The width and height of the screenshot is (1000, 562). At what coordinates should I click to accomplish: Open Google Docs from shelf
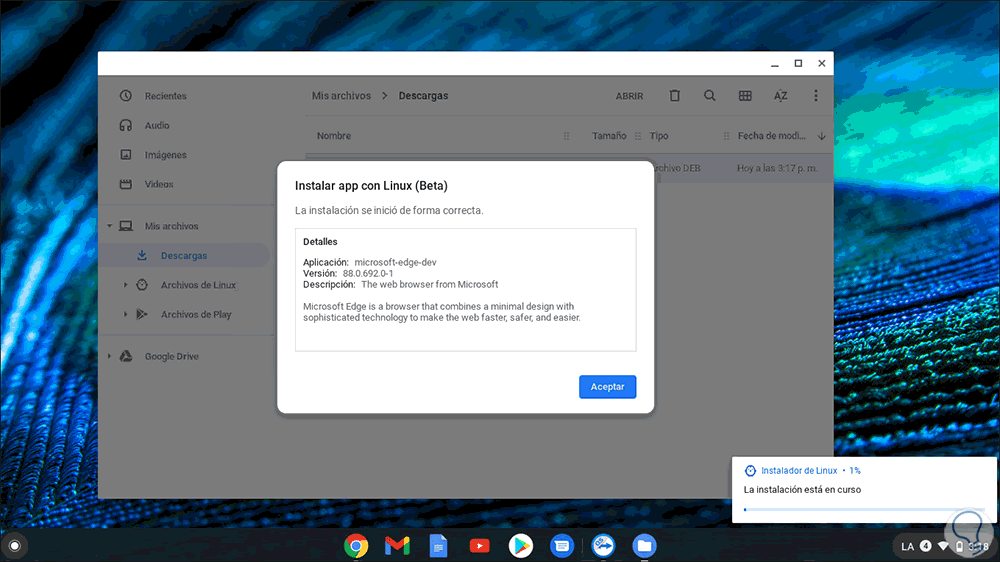coord(438,546)
